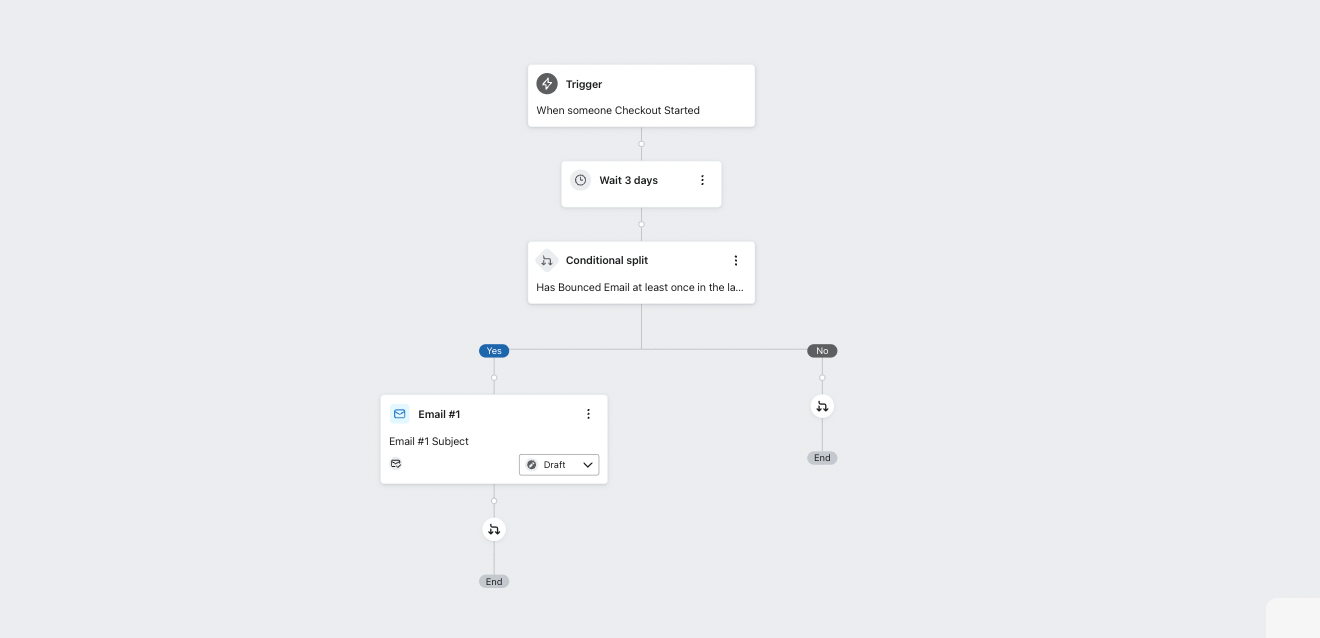Click the small envelope icon beside Draft status
This screenshot has width=1320, height=638.
pyautogui.click(x=396, y=464)
